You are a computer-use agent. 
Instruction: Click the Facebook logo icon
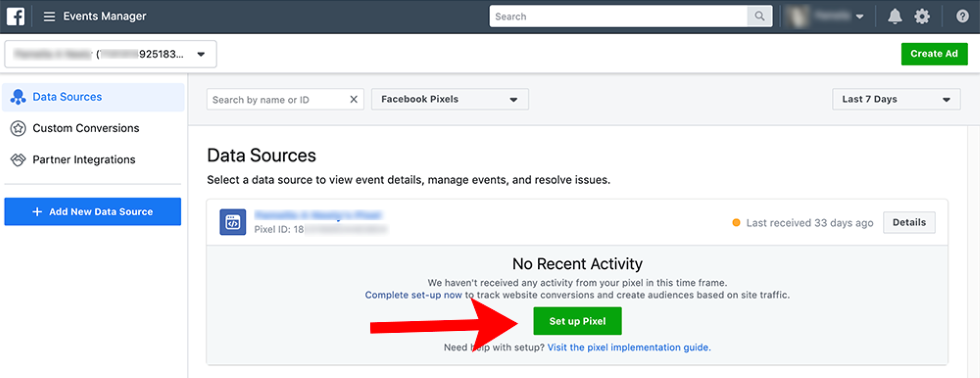[16, 16]
